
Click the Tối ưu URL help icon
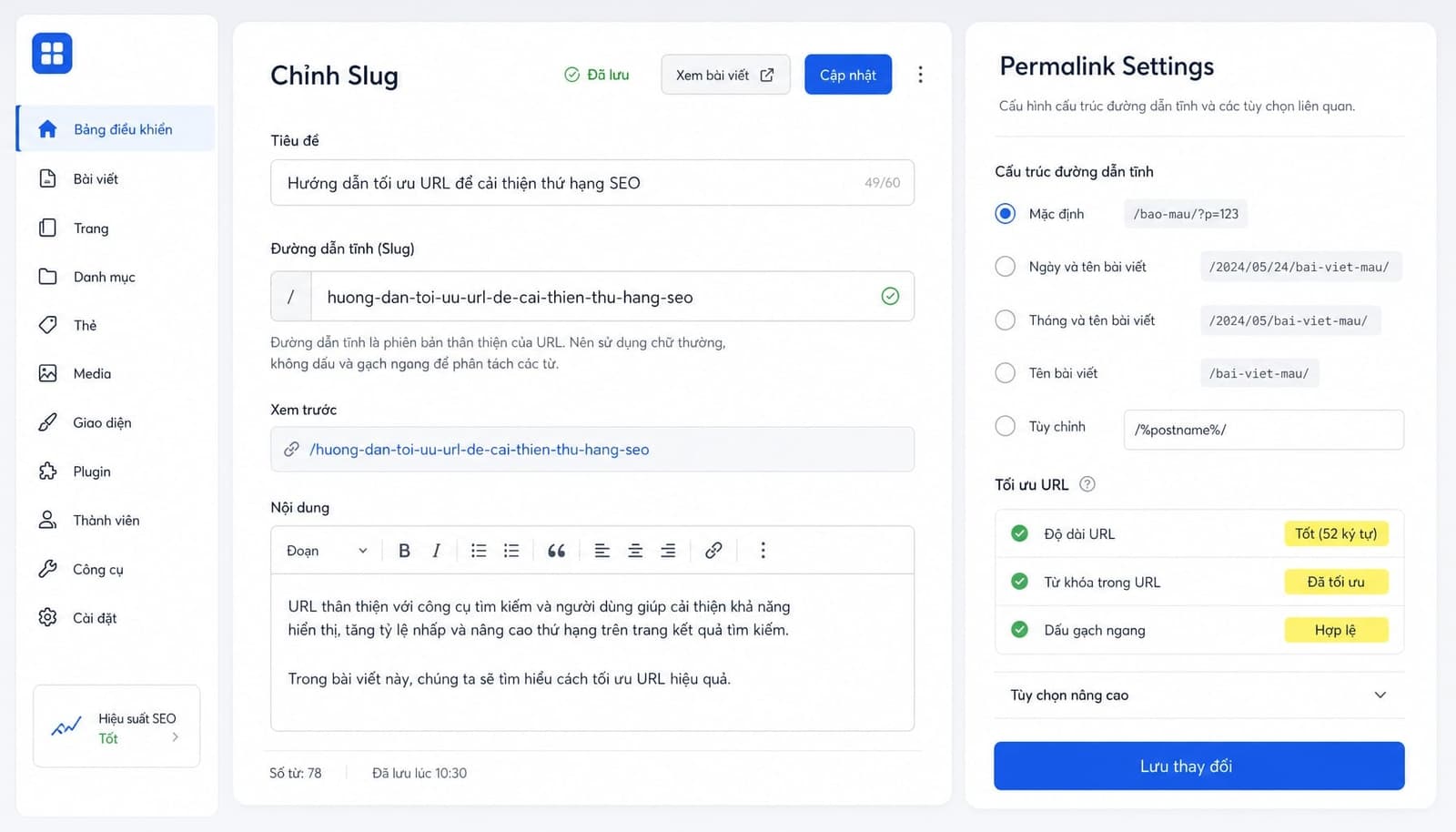[1087, 484]
